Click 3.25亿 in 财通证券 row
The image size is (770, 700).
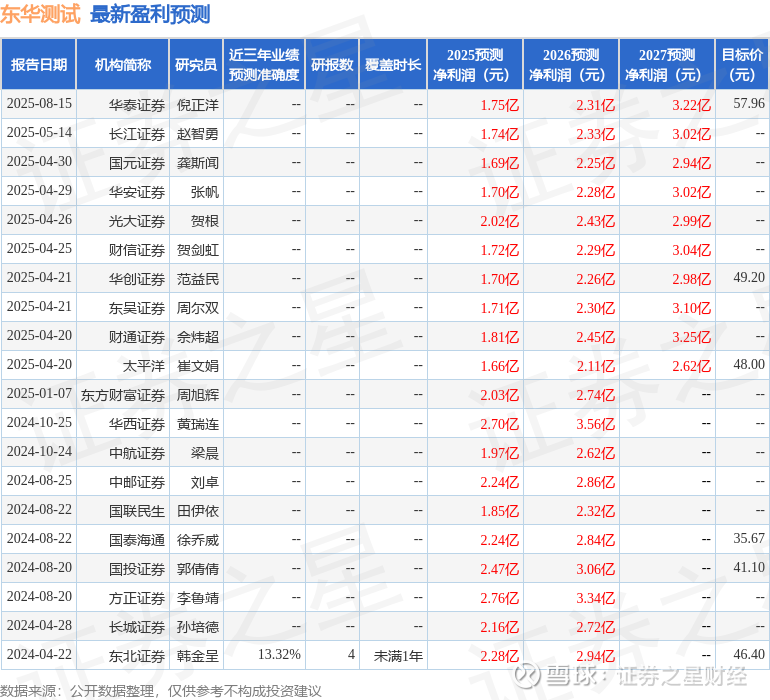tap(691, 337)
